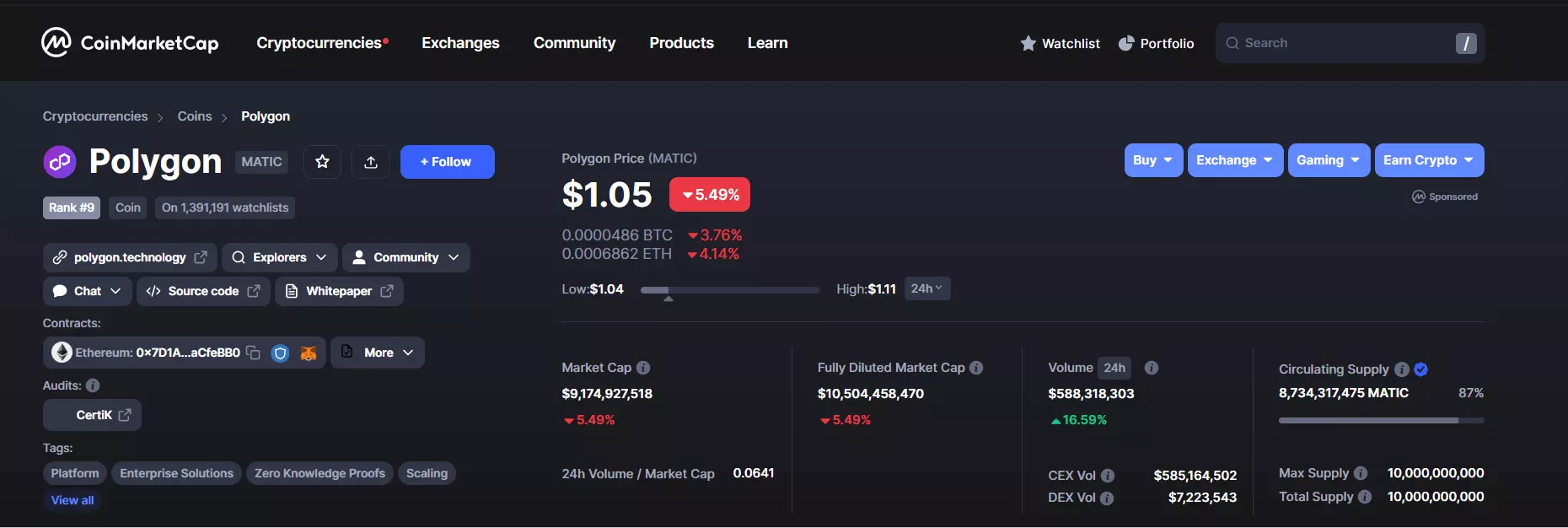Screen dimensions: 1568x528
Task: Click Circulating Supply info icon
Action: [x=1402, y=369]
